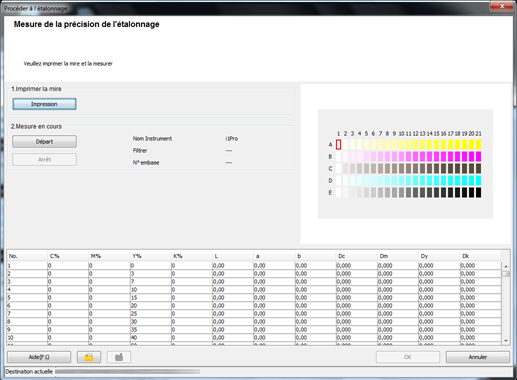
Task: Select the full magenta patch B21
Action: (x=478, y=156)
